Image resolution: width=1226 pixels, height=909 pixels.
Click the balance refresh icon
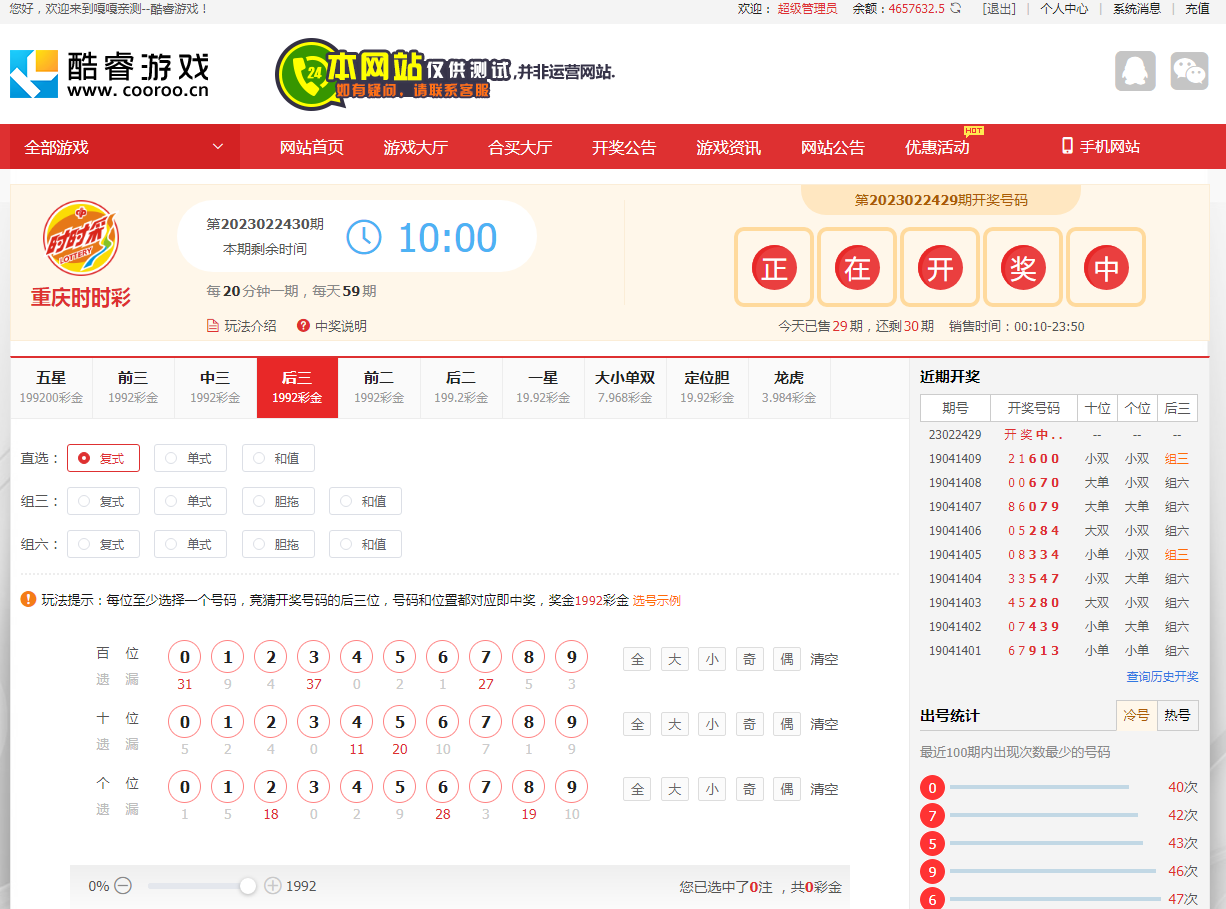click(956, 9)
